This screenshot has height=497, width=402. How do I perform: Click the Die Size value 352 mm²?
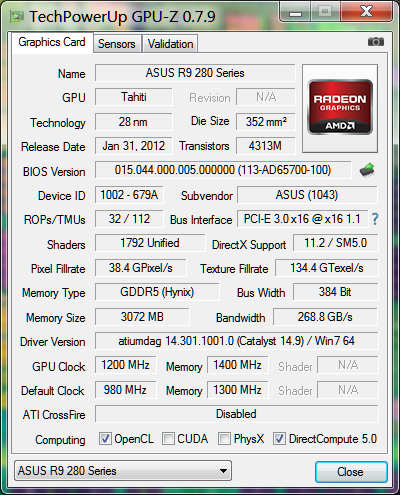(266, 122)
